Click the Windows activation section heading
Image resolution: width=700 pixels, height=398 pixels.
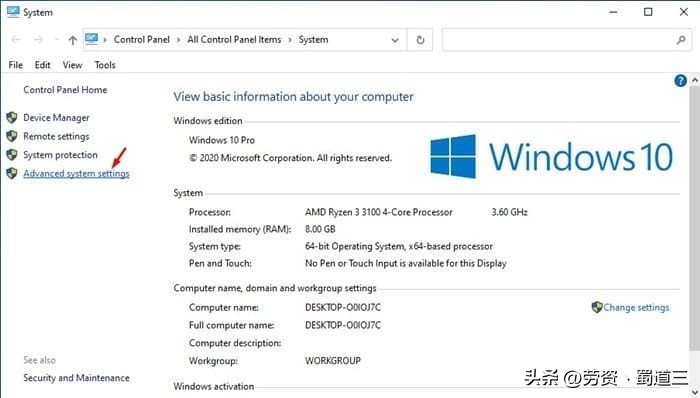point(213,386)
